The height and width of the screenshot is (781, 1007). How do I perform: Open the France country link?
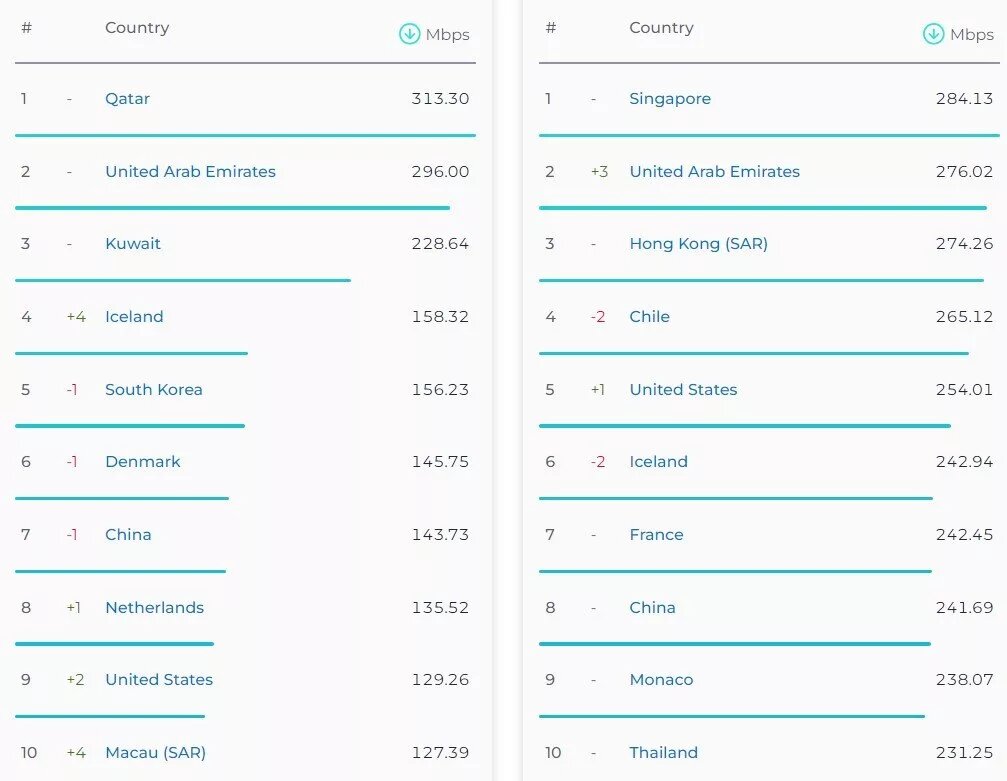coord(656,535)
